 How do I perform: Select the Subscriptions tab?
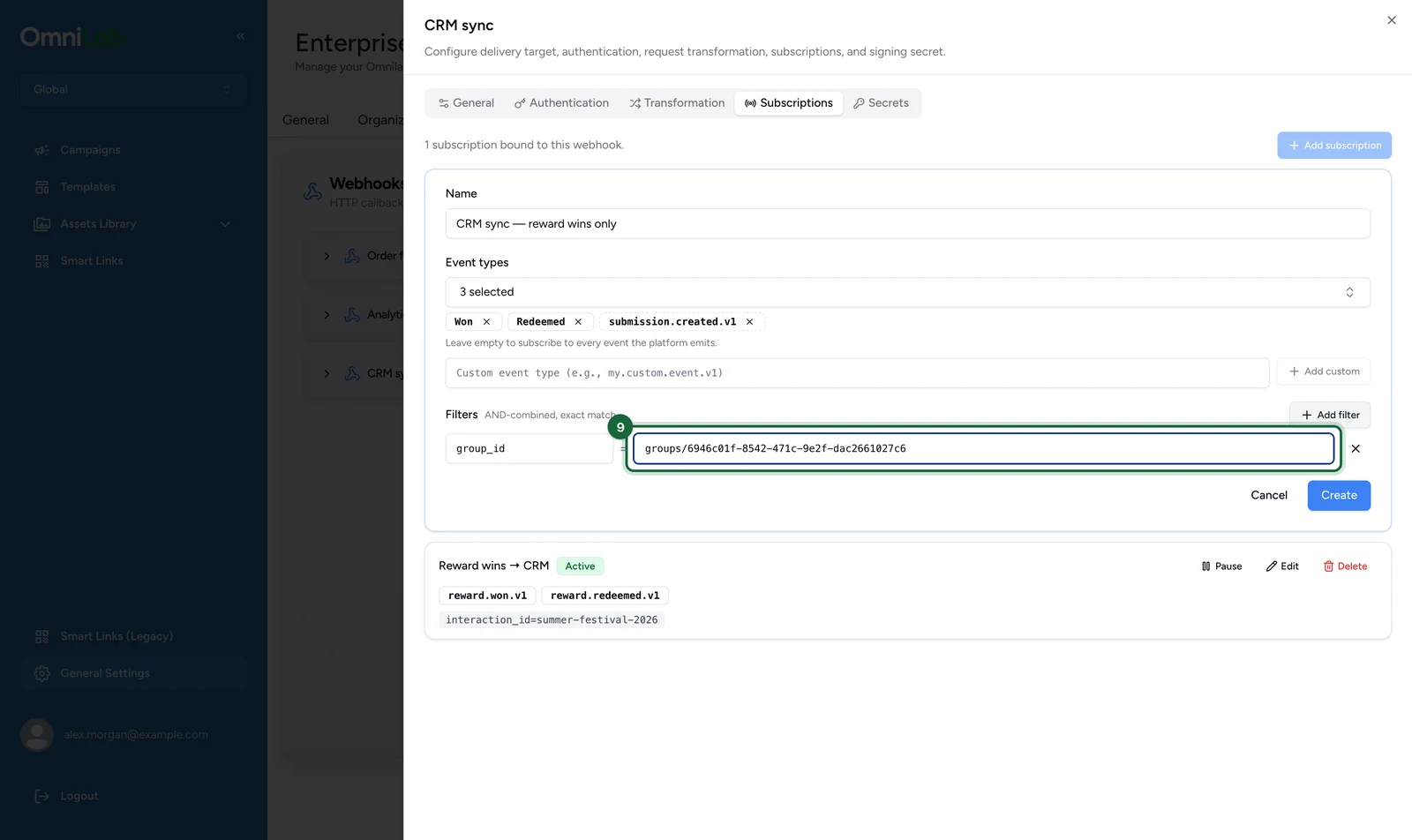point(789,103)
